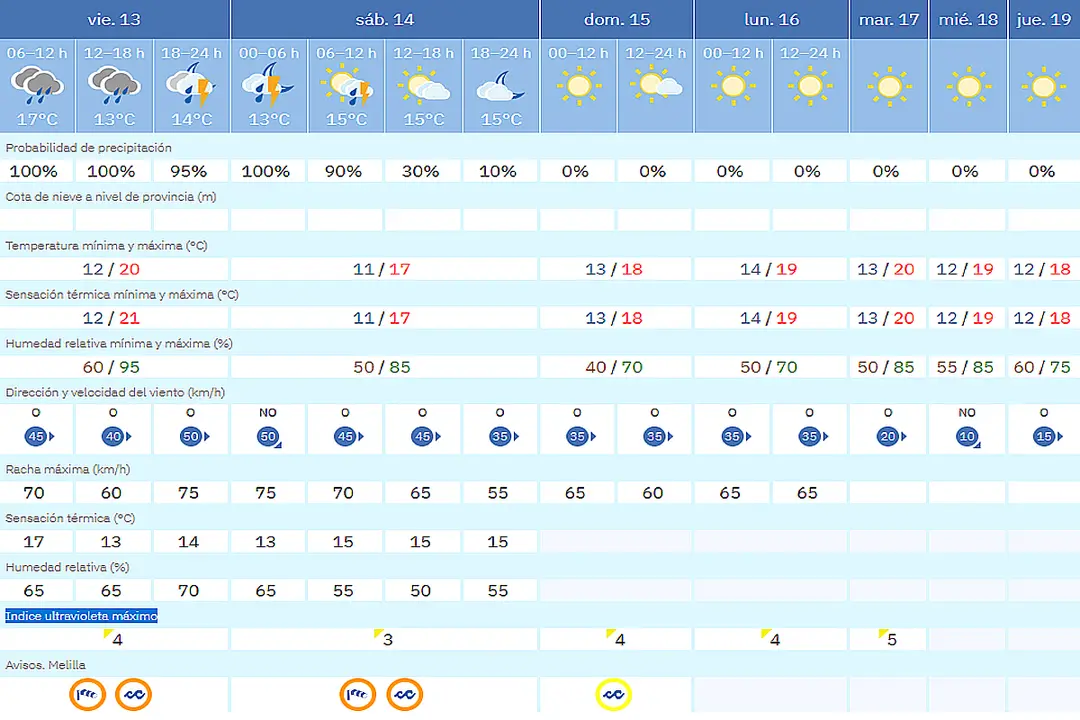1080x720 pixels.
Task: Click the '12 / 21' thermal sensation value
Action: coord(111,318)
